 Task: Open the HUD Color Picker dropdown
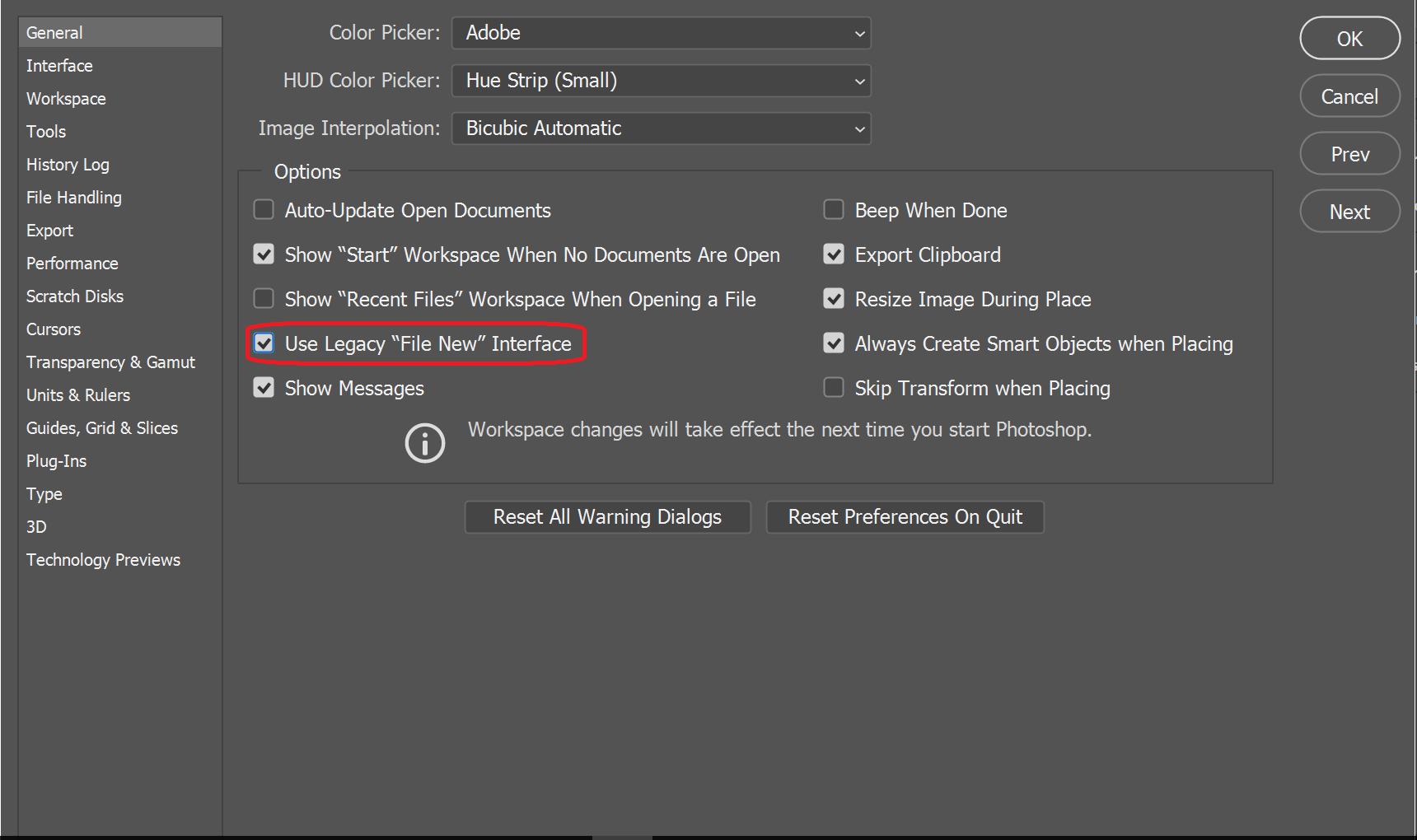click(x=660, y=81)
